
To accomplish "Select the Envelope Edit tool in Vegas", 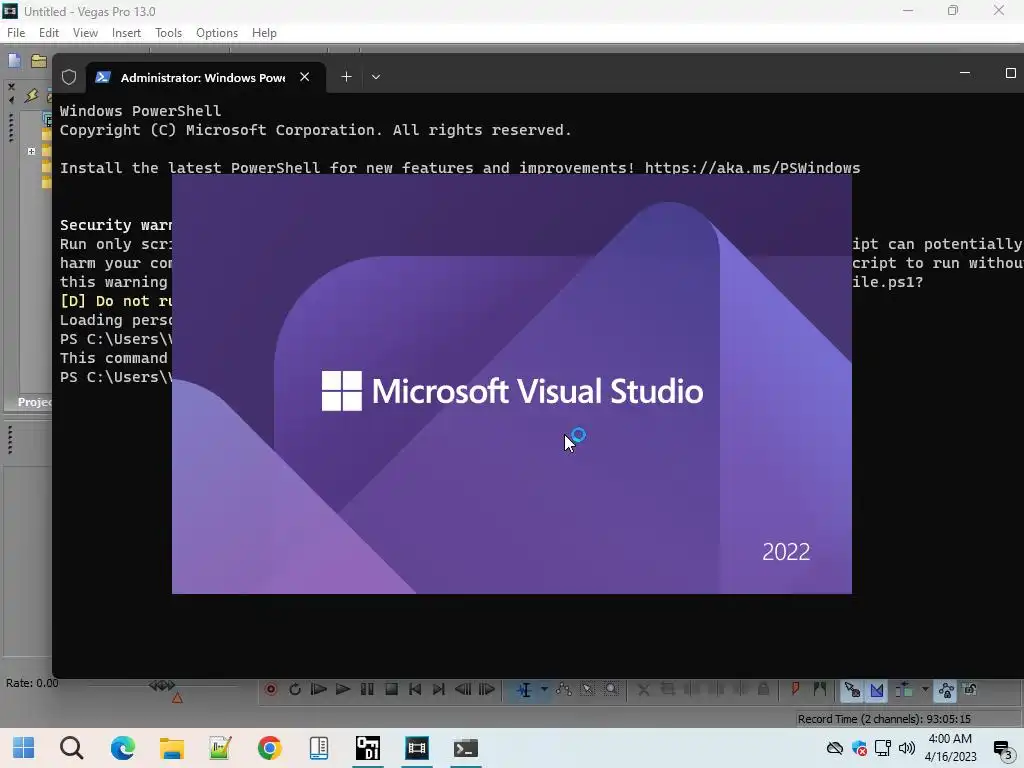I will tap(564, 689).
